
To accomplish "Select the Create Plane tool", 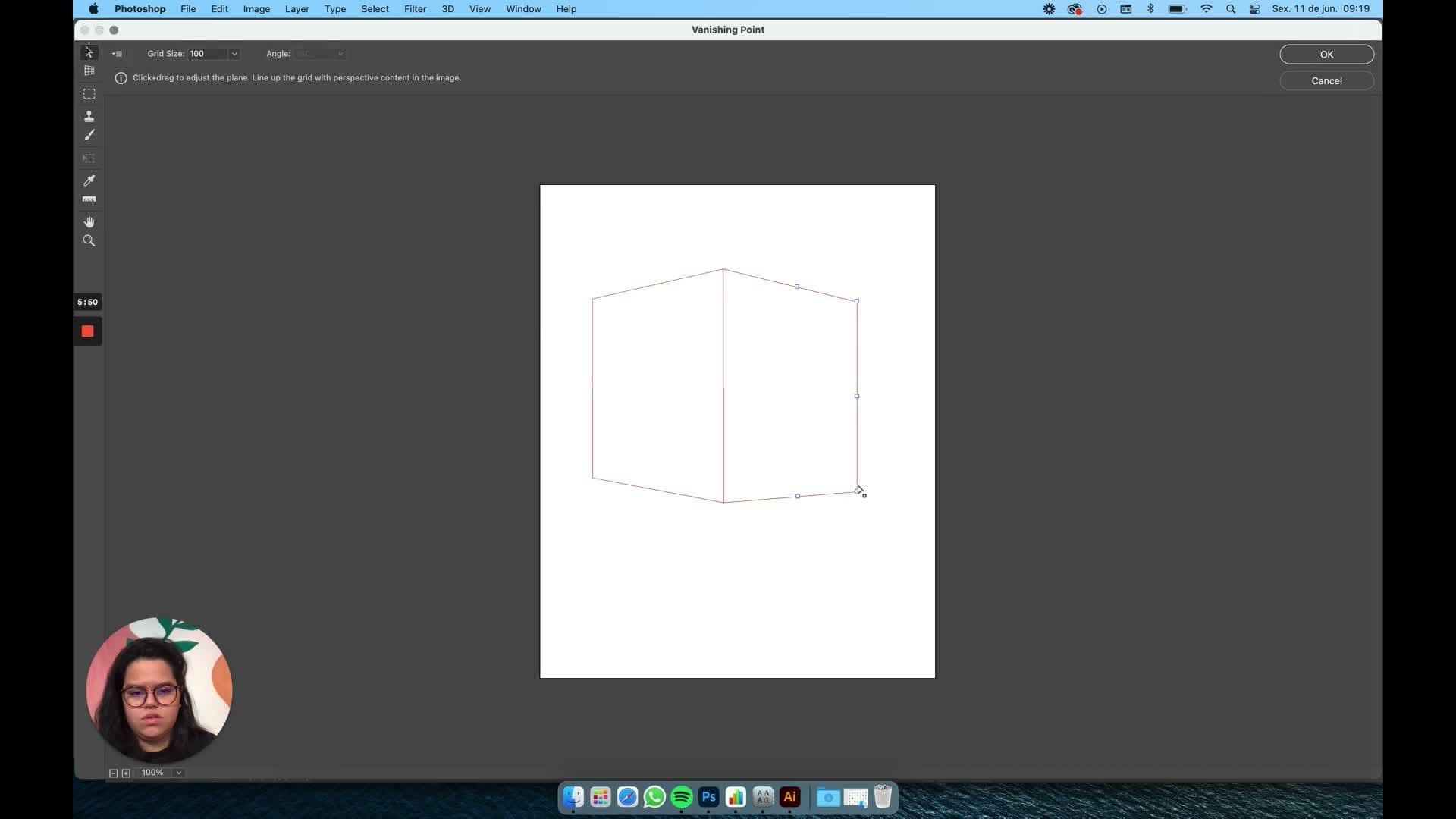I will click(89, 71).
